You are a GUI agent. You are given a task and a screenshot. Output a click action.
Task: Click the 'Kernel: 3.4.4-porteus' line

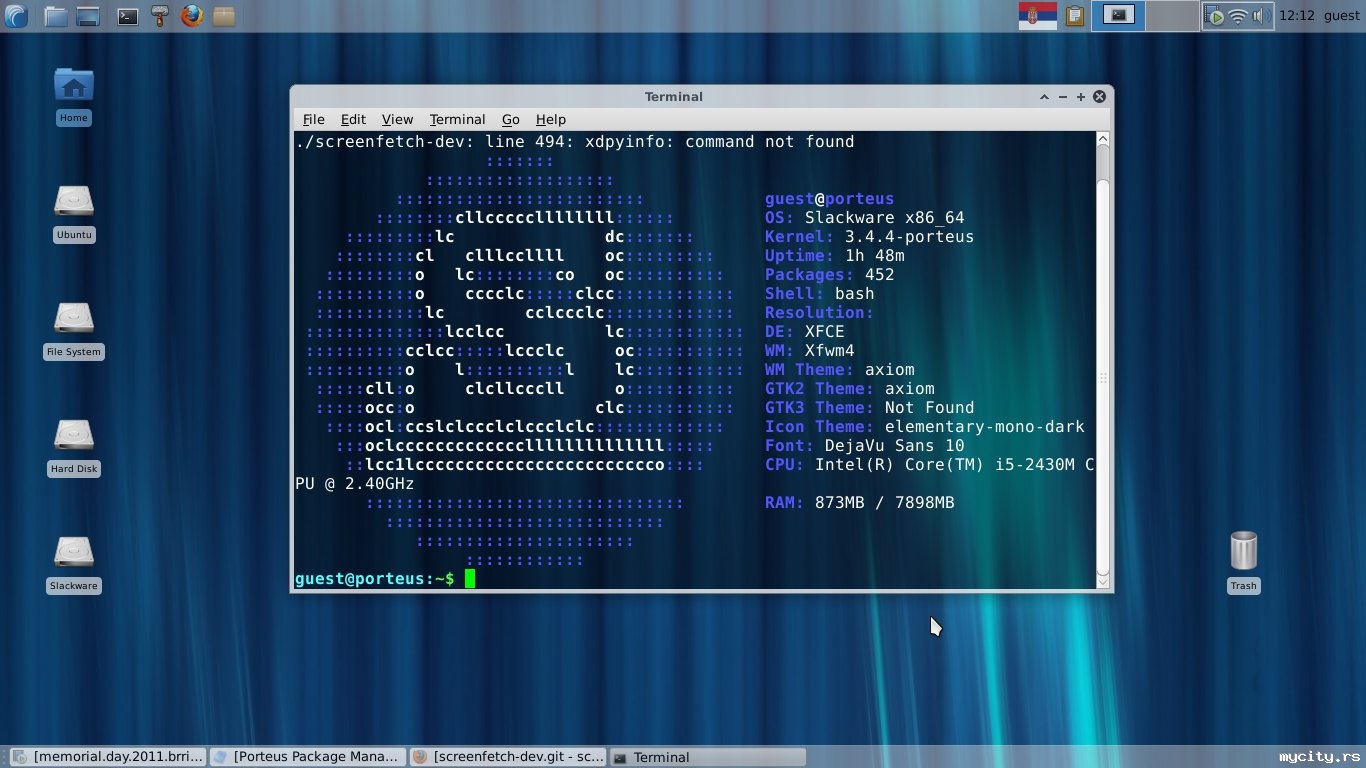tap(870, 237)
